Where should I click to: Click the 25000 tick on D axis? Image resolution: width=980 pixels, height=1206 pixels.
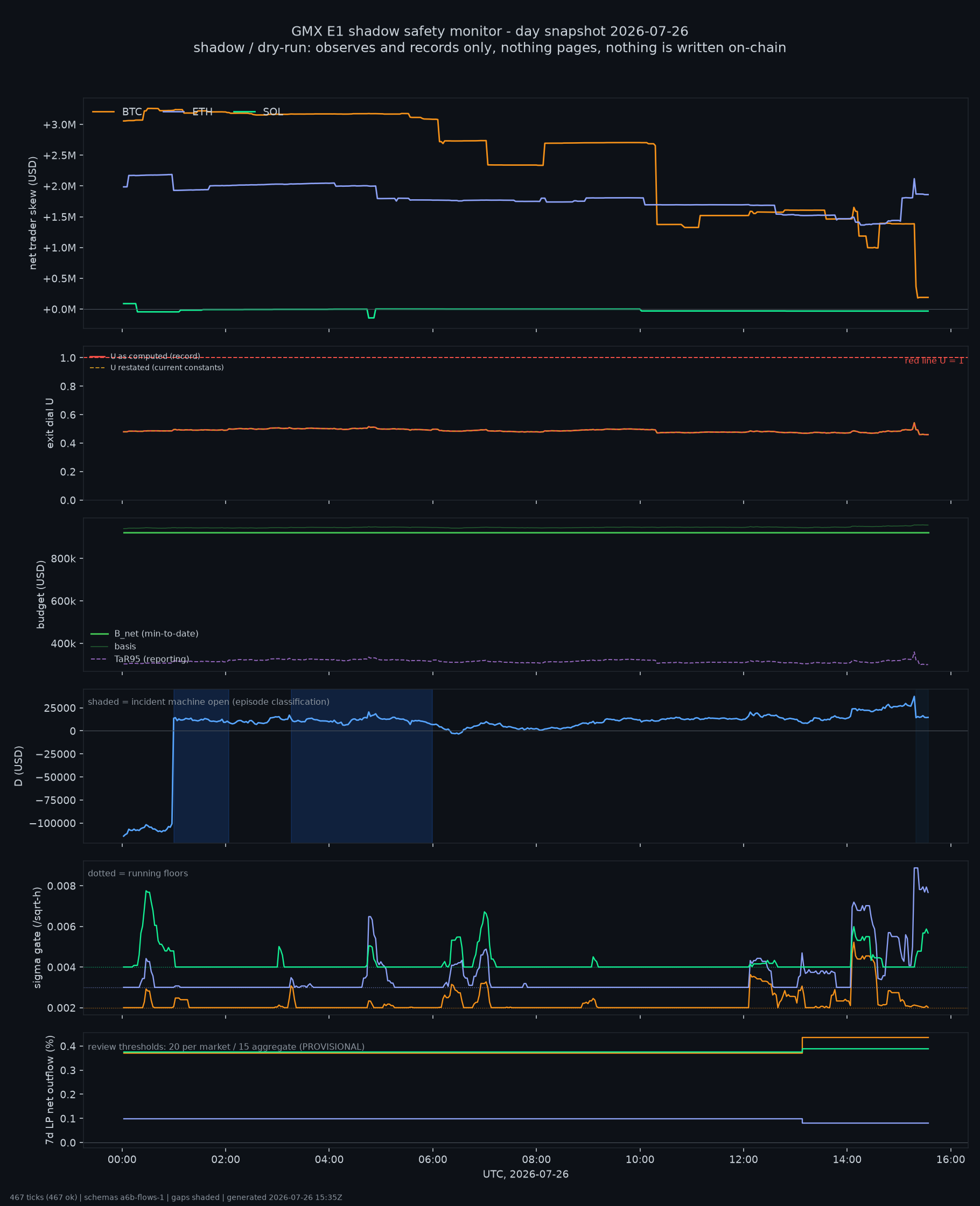[x=60, y=708]
